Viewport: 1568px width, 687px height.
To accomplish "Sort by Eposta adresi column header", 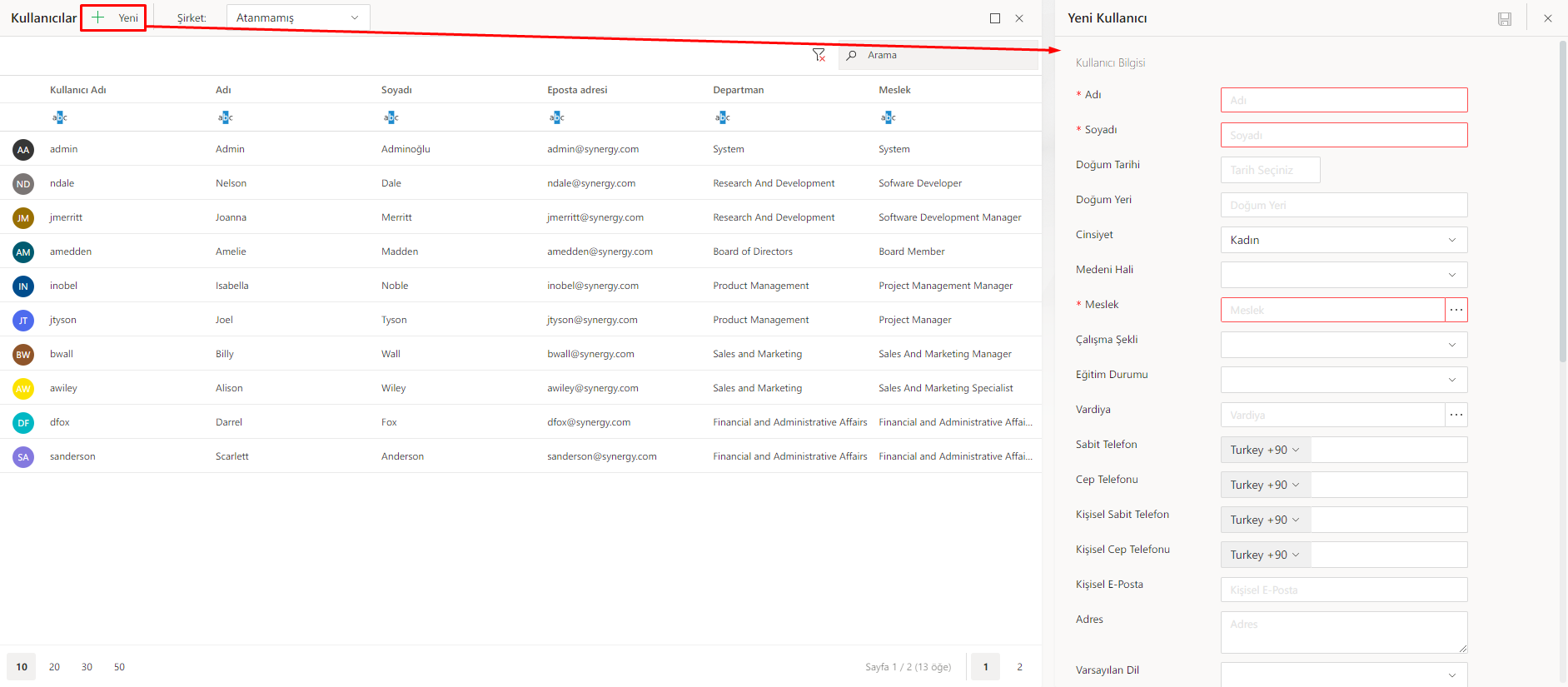I will click(x=577, y=90).
